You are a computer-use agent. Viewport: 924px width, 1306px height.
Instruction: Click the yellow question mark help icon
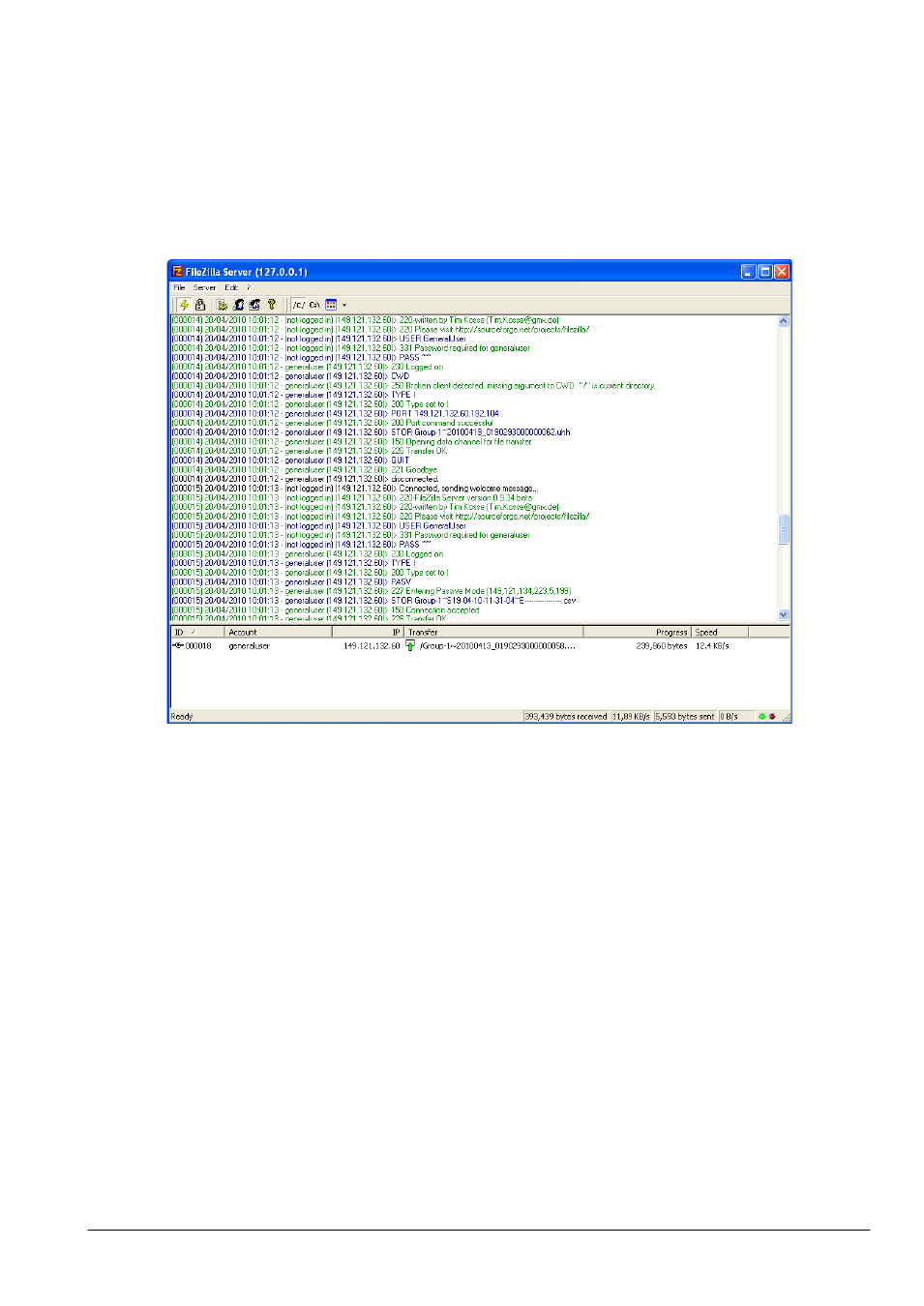click(x=272, y=305)
